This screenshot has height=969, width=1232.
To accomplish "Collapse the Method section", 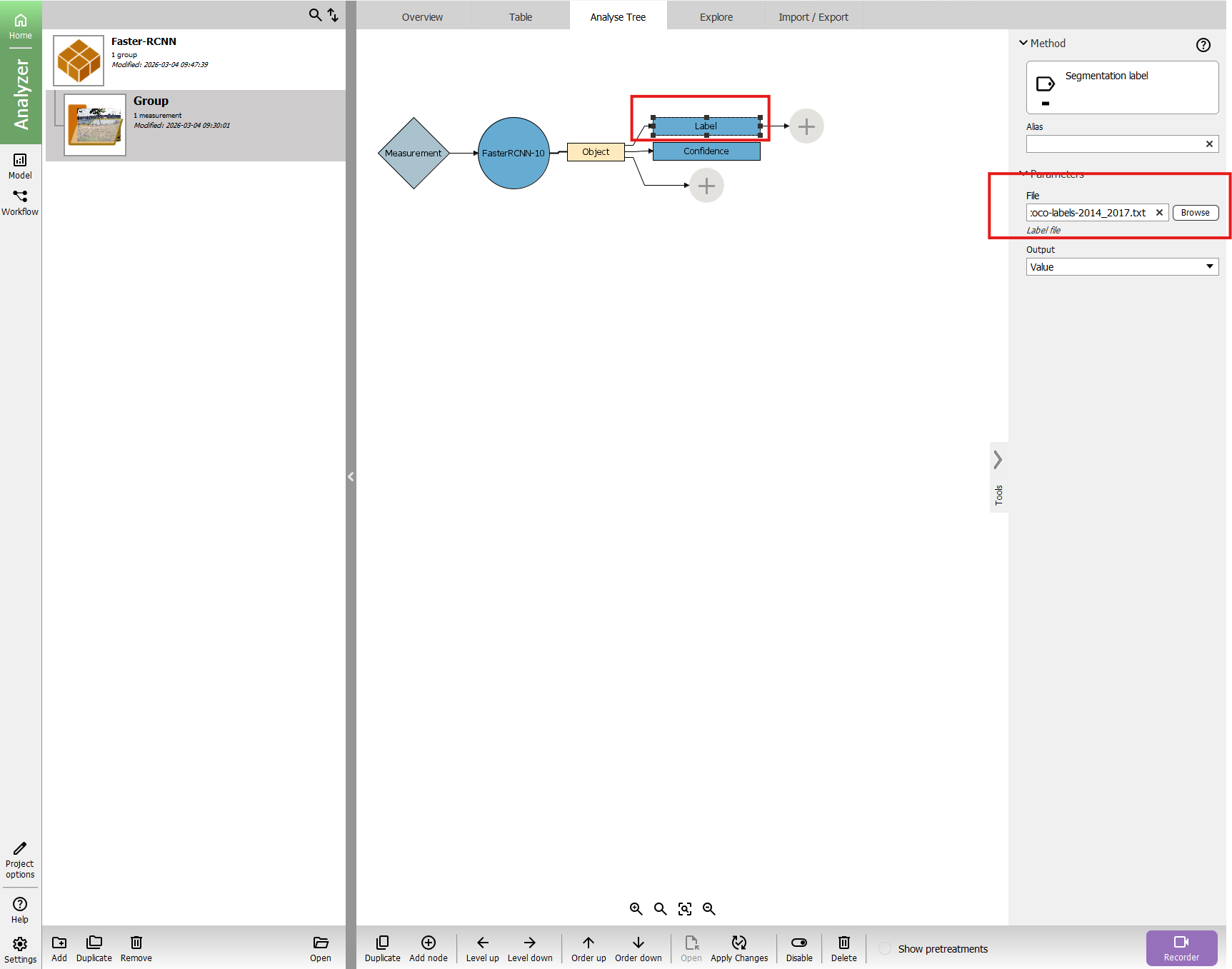I will (x=1023, y=44).
